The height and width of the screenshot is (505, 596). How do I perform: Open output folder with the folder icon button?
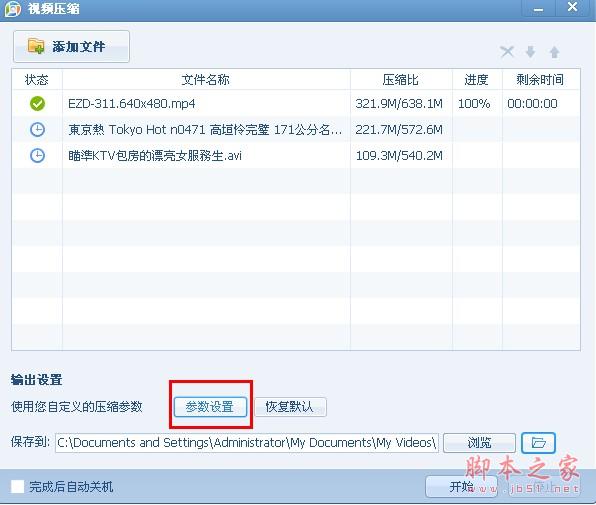[x=538, y=443]
